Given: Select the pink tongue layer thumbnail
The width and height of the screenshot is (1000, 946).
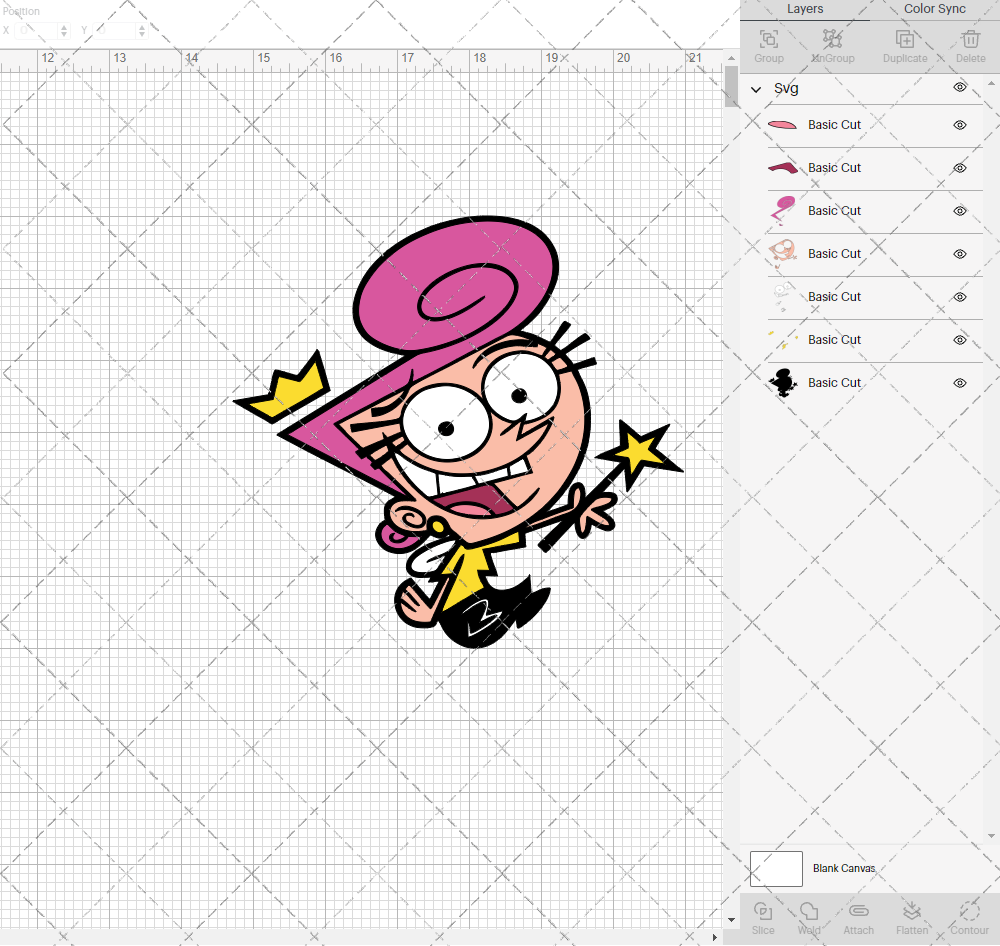Looking at the screenshot, I should click(x=783, y=125).
